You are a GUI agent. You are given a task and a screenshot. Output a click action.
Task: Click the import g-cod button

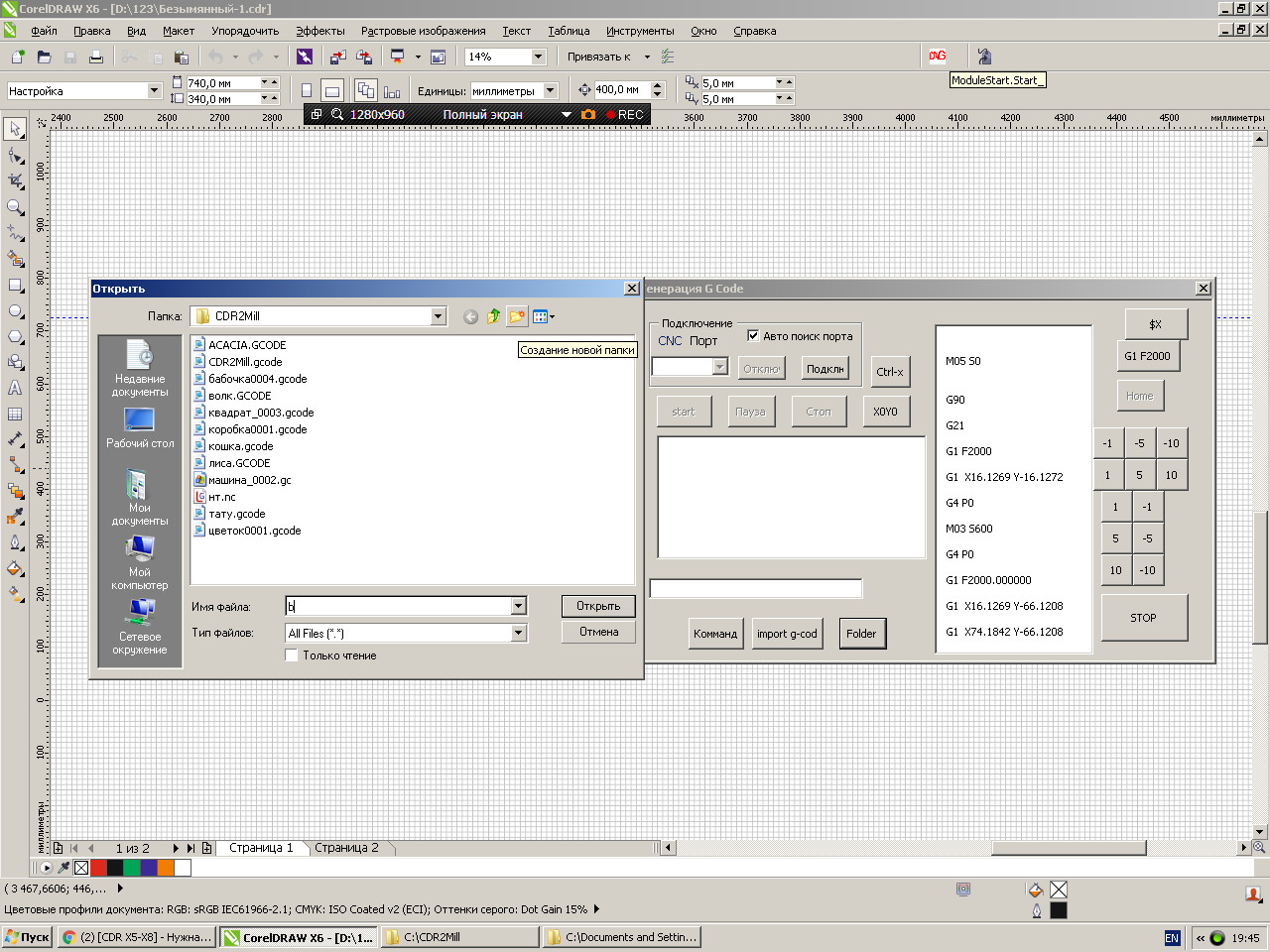[787, 634]
